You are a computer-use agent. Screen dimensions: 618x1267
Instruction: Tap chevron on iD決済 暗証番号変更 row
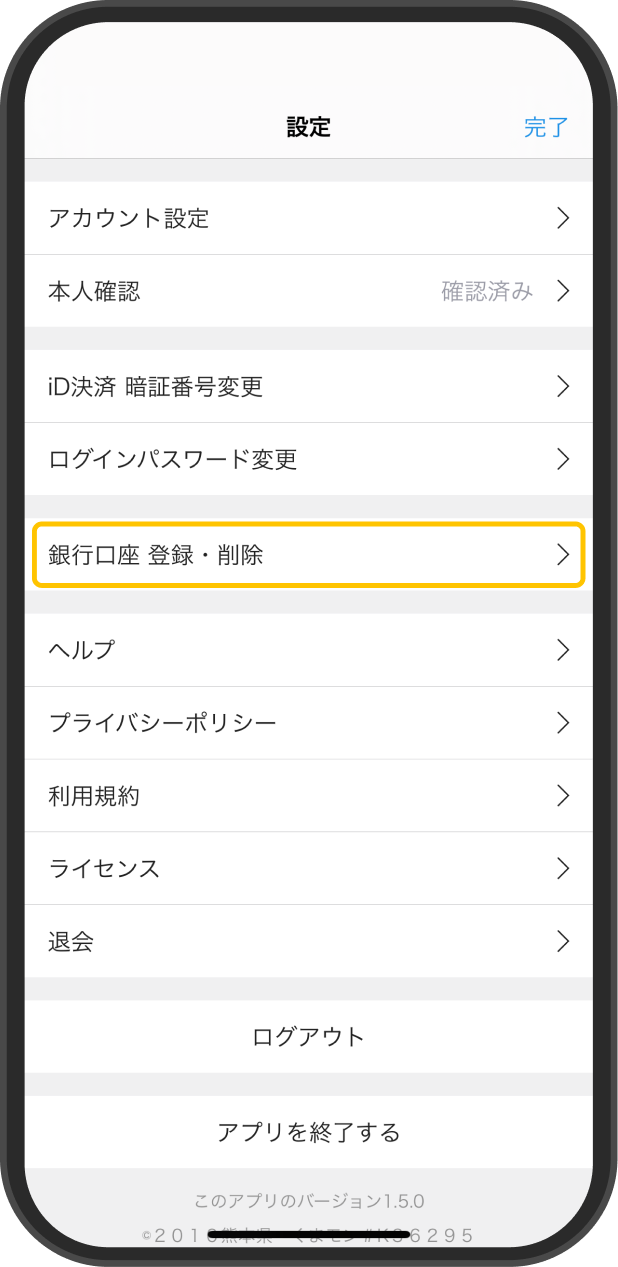pyautogui.click(x=563, y=386)
